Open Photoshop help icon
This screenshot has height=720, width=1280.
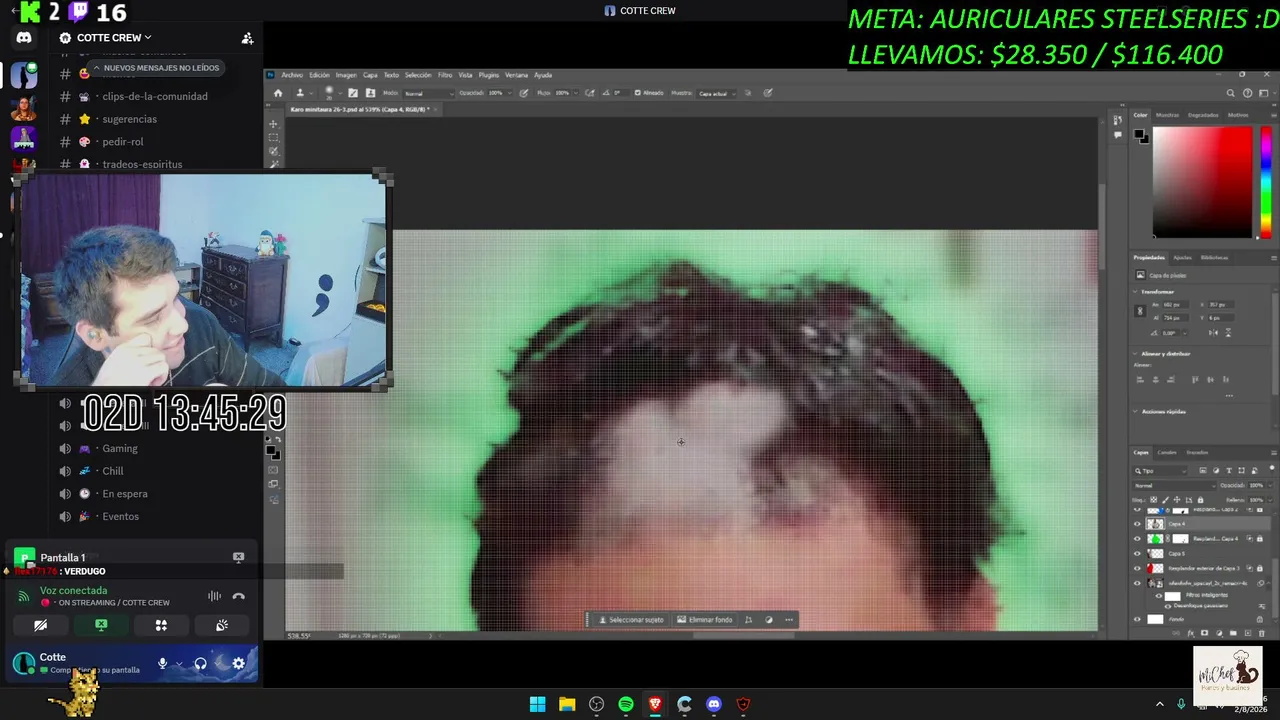tap(1247, 93)
